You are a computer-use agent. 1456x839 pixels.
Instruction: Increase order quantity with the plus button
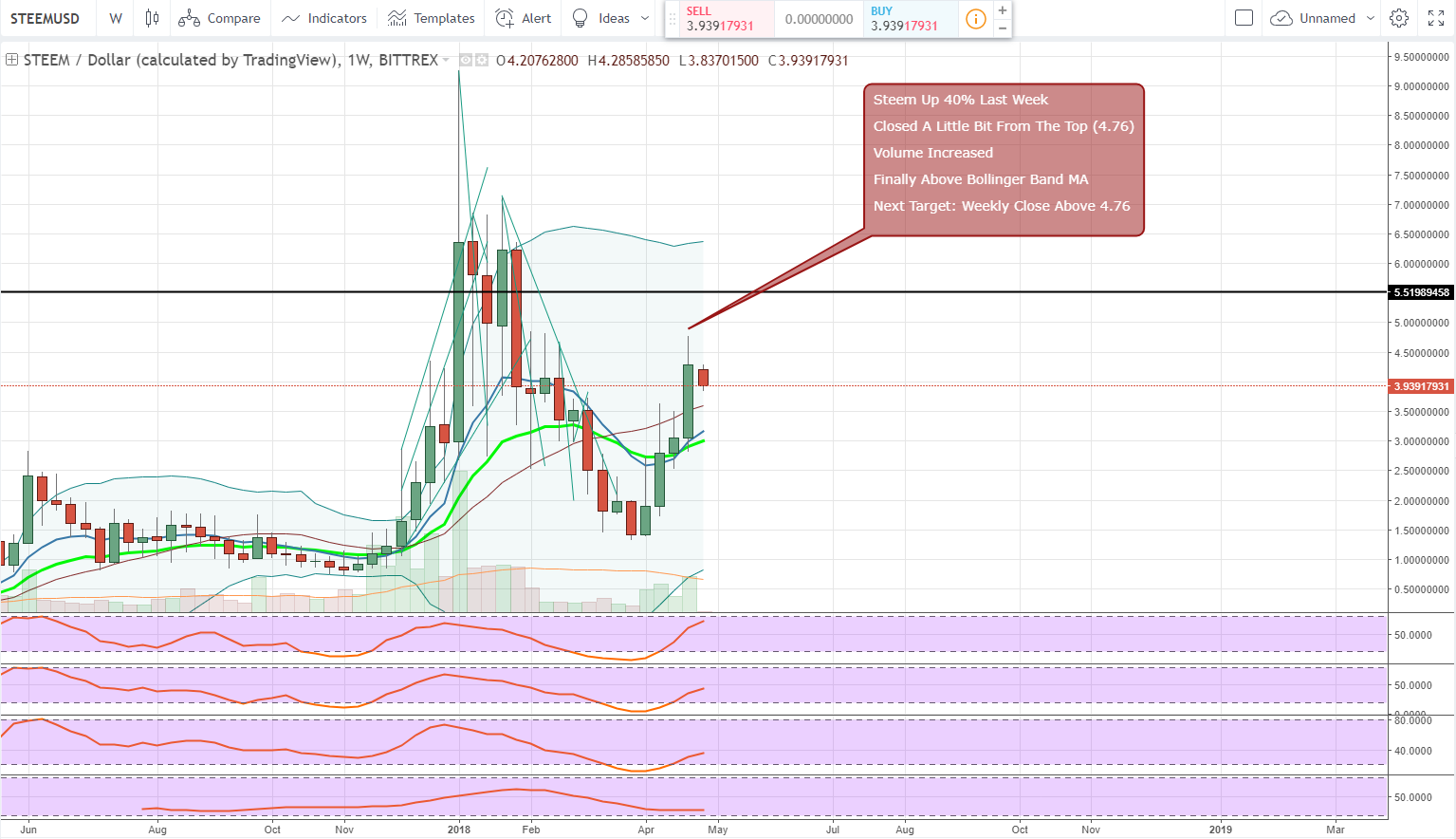point(1003,10)
